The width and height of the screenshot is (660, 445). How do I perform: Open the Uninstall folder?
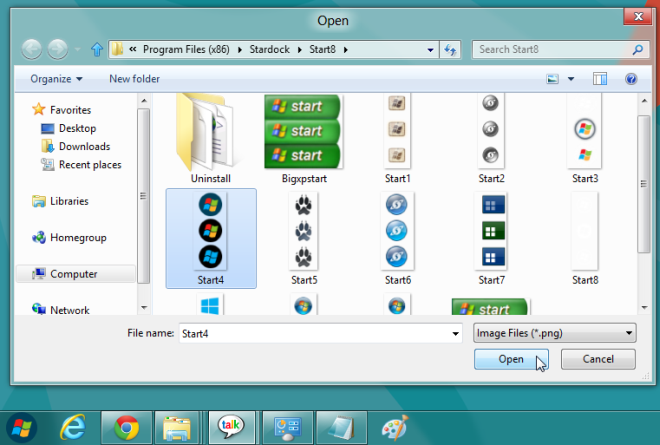click(x=210, y=139)
